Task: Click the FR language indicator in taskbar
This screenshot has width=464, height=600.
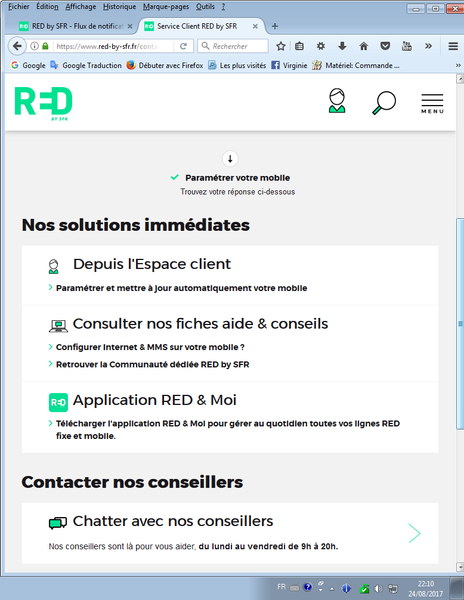Action: pyautogui.click(x=281, y=587)
